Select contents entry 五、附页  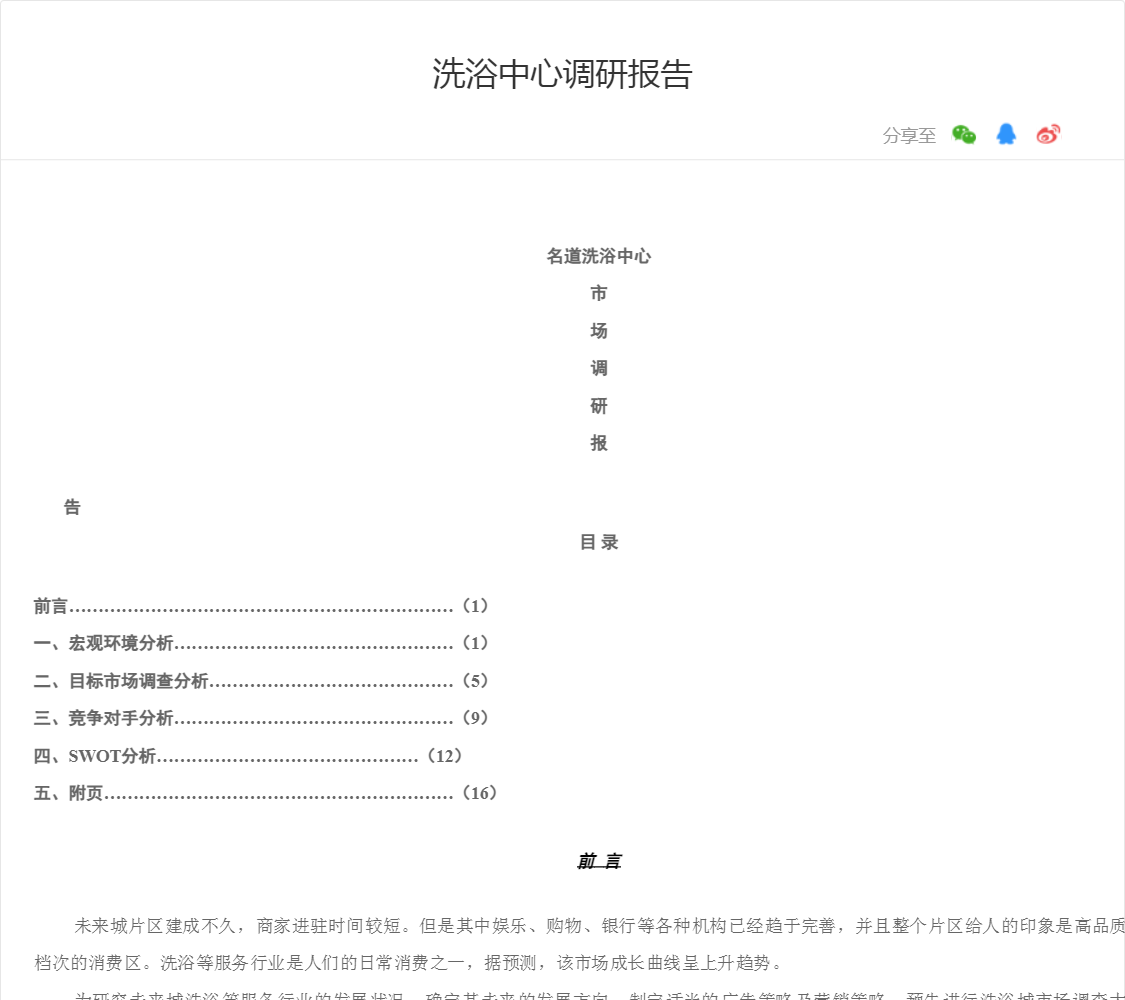click(x=265, y=793)
